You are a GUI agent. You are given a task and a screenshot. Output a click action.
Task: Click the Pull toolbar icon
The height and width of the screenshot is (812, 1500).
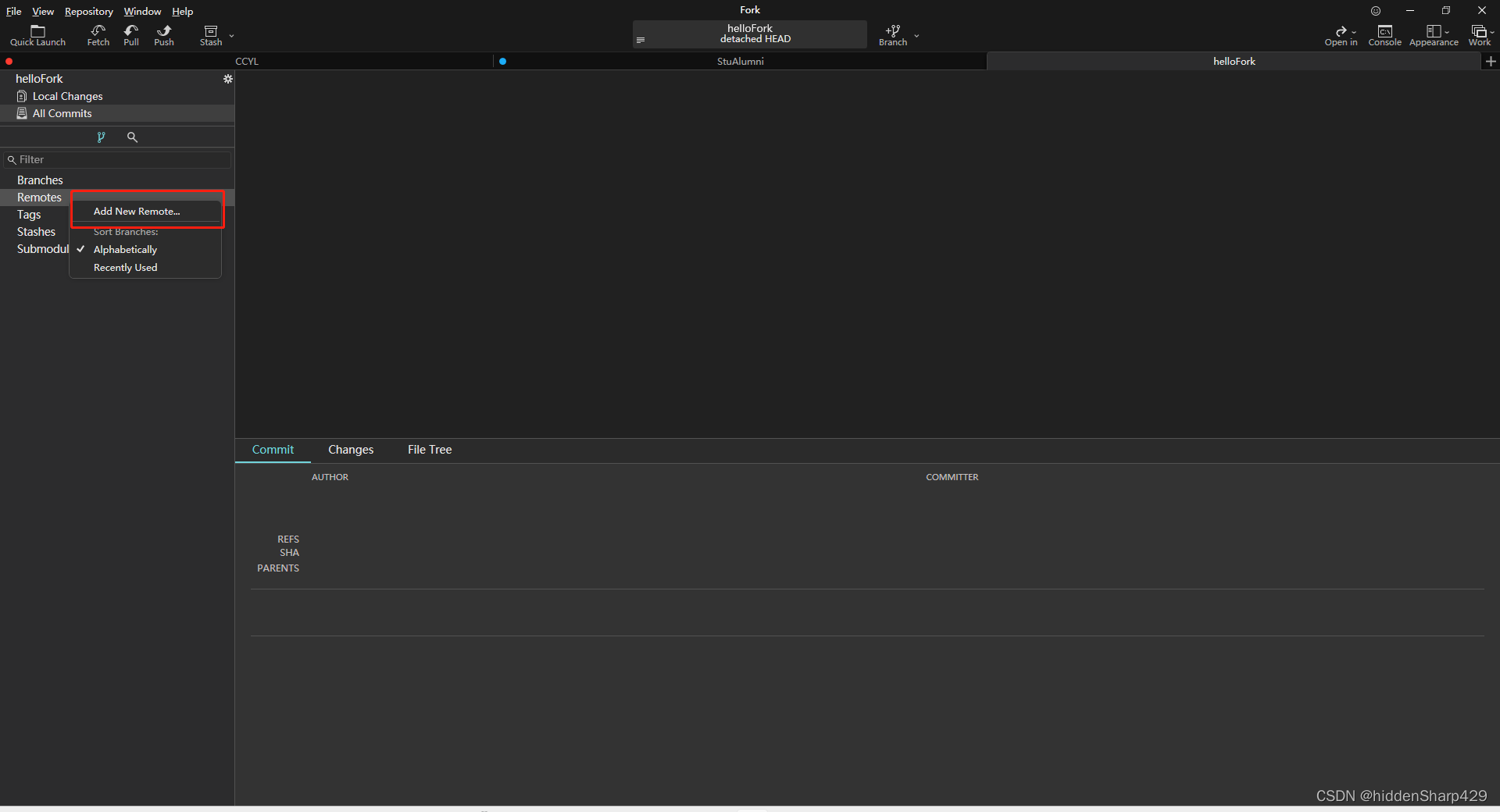coord(131,30)
